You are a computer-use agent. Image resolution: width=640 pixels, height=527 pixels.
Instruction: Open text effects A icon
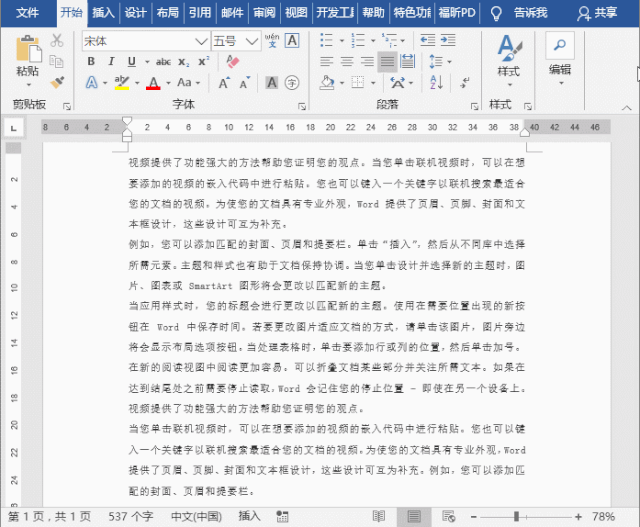coord(92,82)
